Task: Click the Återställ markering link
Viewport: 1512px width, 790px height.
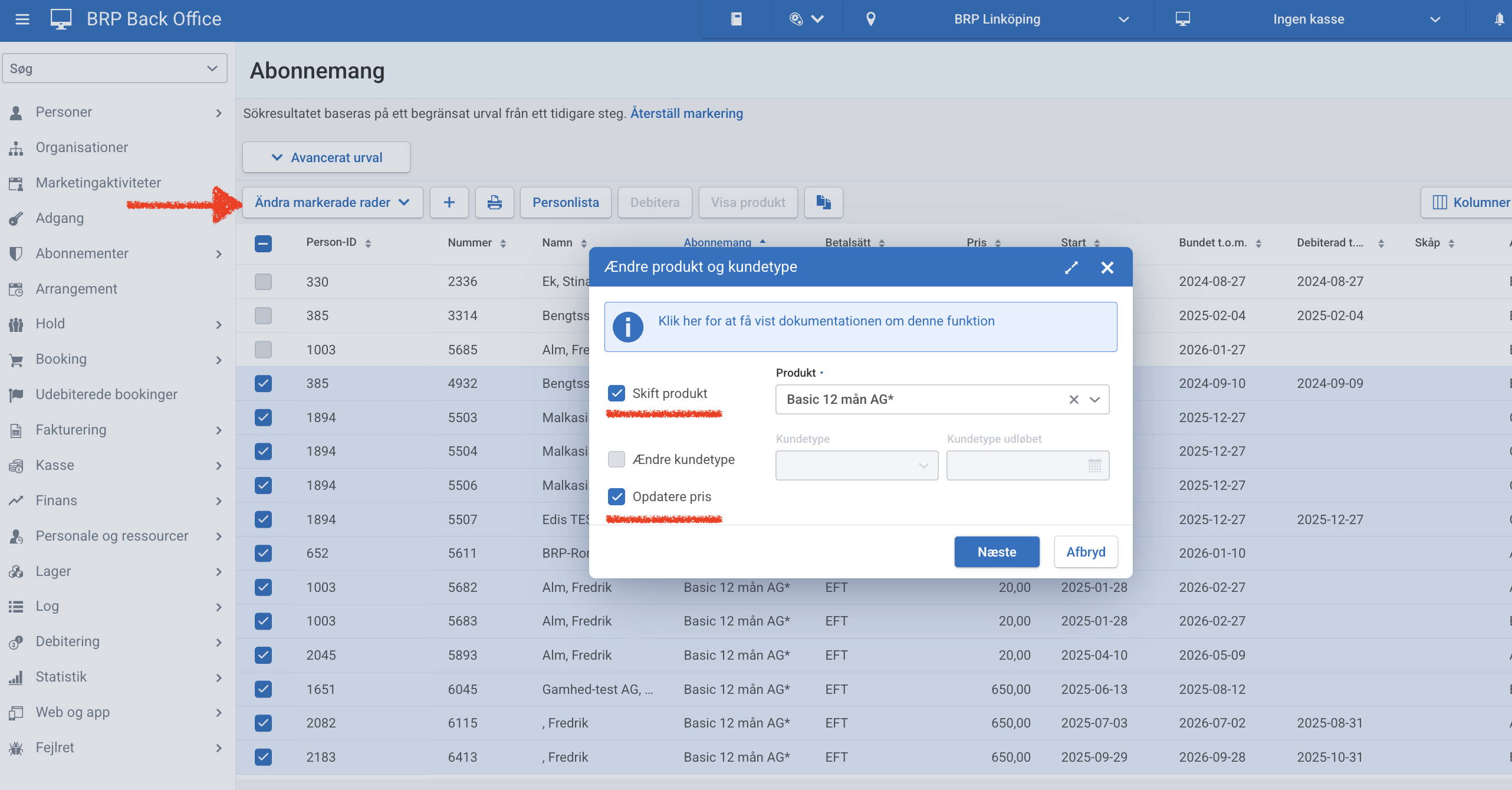Action: click(686, 113)
